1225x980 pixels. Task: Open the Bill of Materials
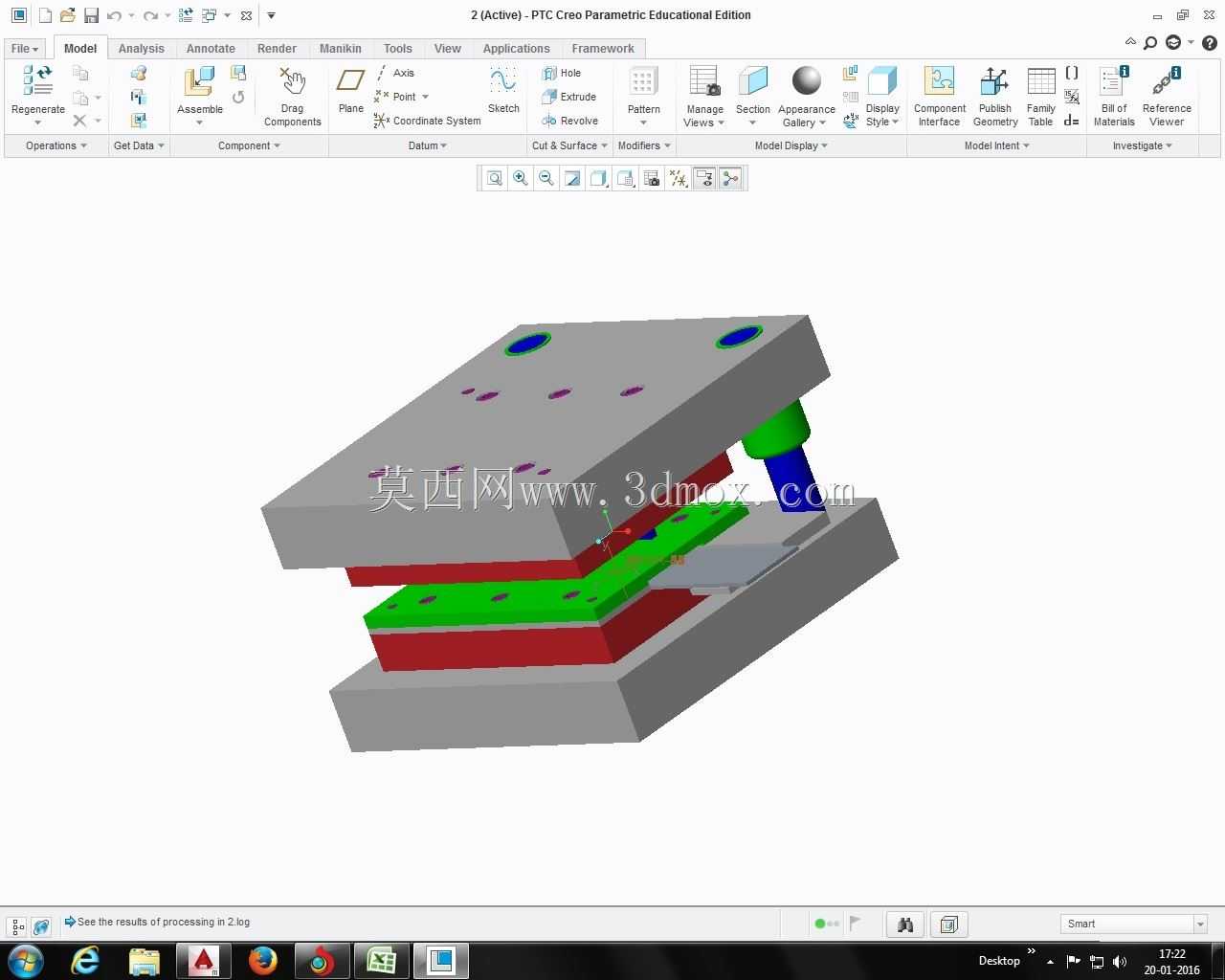pyautogui.click(x=1114, y=96)
